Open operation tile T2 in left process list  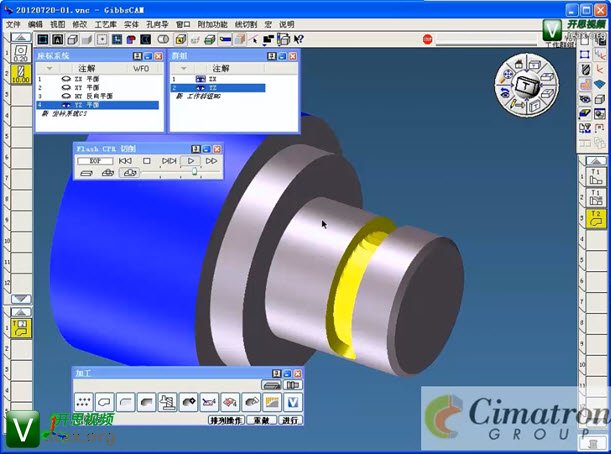(21, 328)
